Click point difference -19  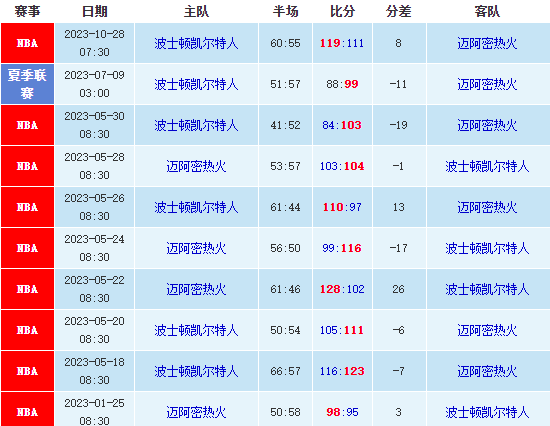[x=398, y=125]
